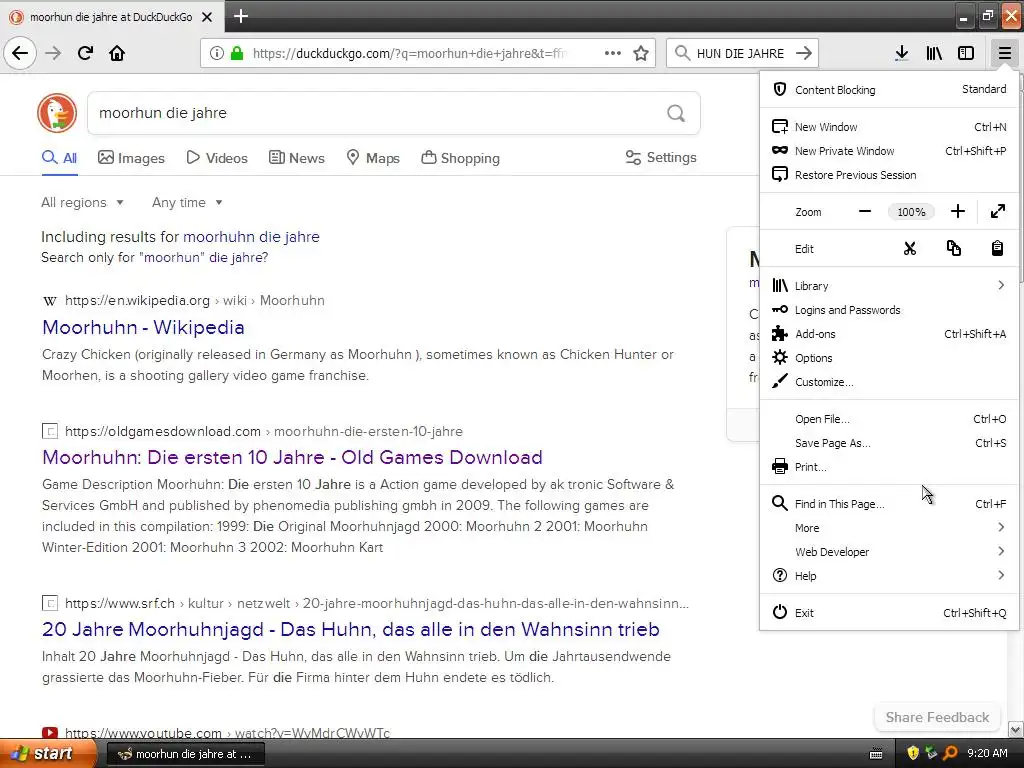Open the All regions dropdown
1024x768 pixels.
[82, 202]
